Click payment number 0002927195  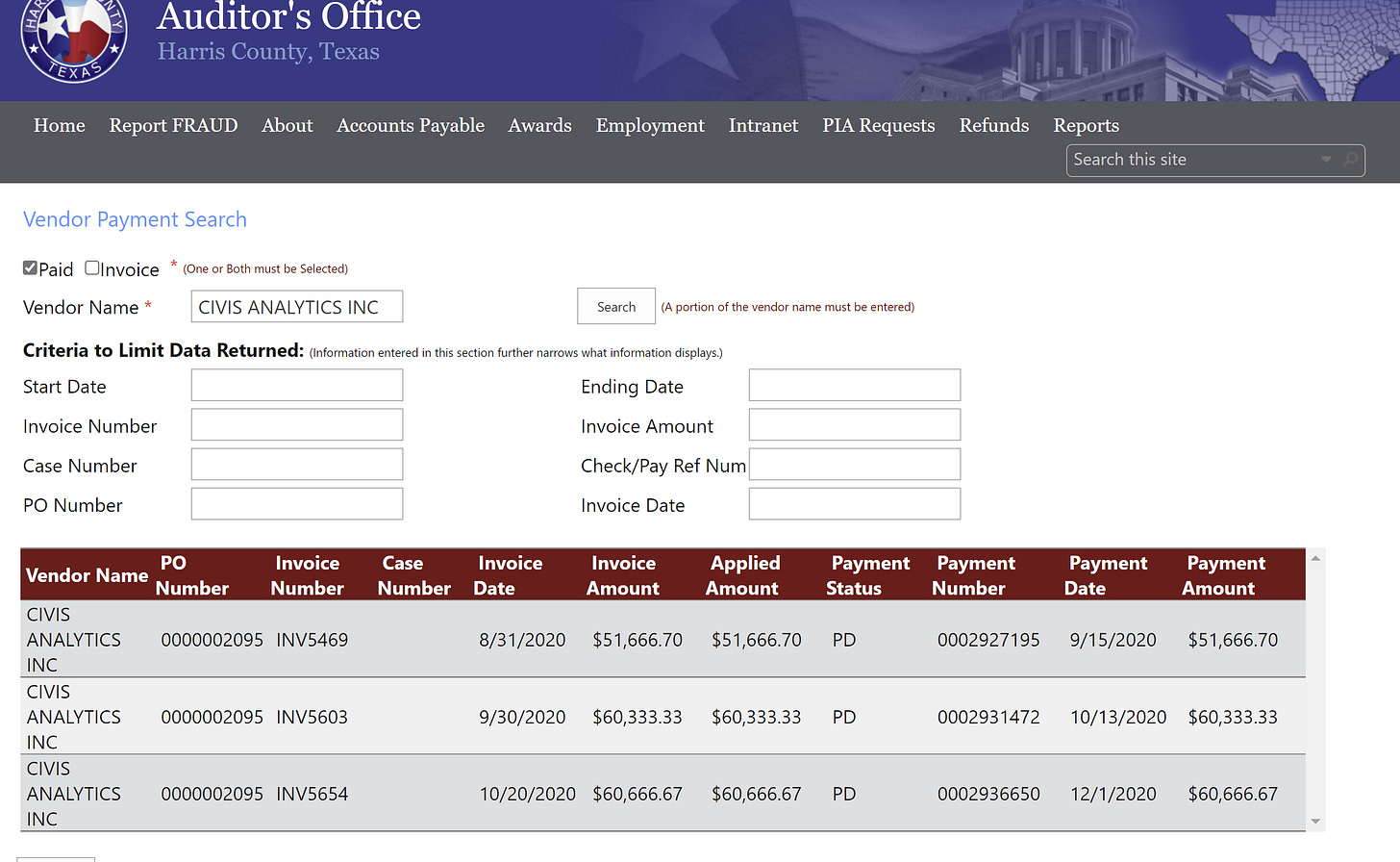coord(988,640)
